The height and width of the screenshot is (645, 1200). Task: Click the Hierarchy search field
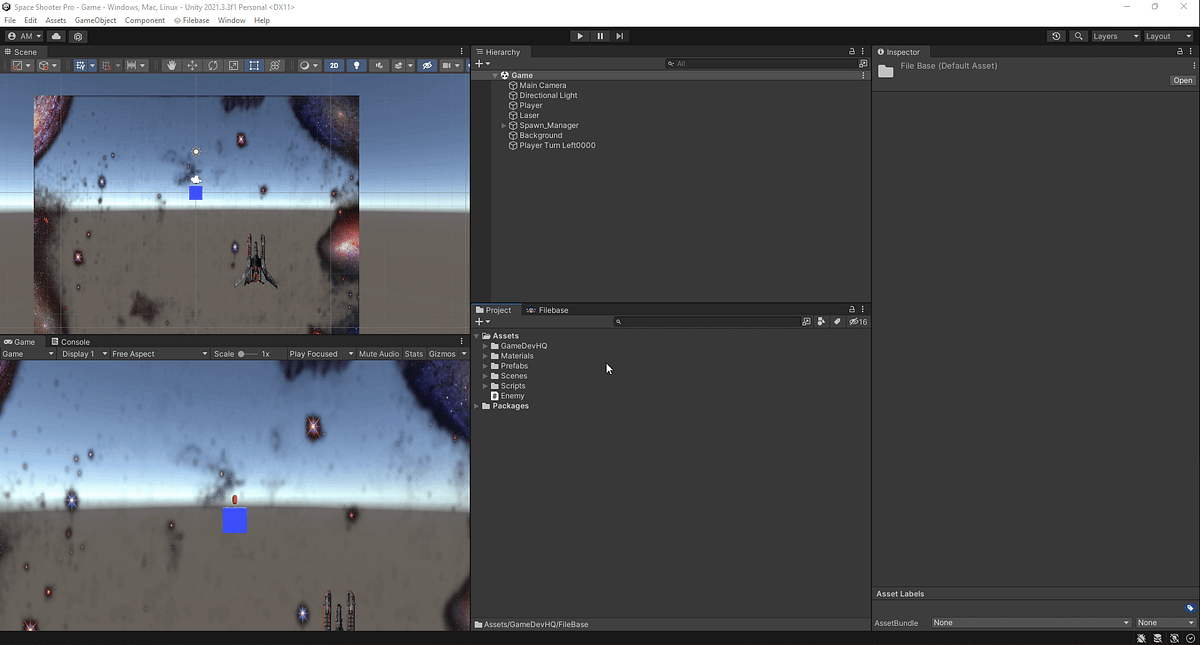click(x=760, y=63)
